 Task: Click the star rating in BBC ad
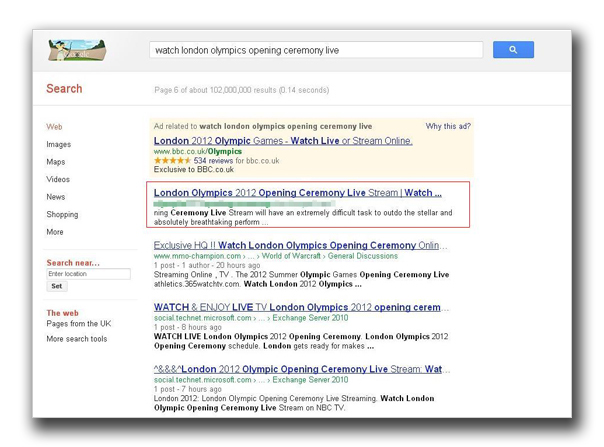(x=172, y=160)
